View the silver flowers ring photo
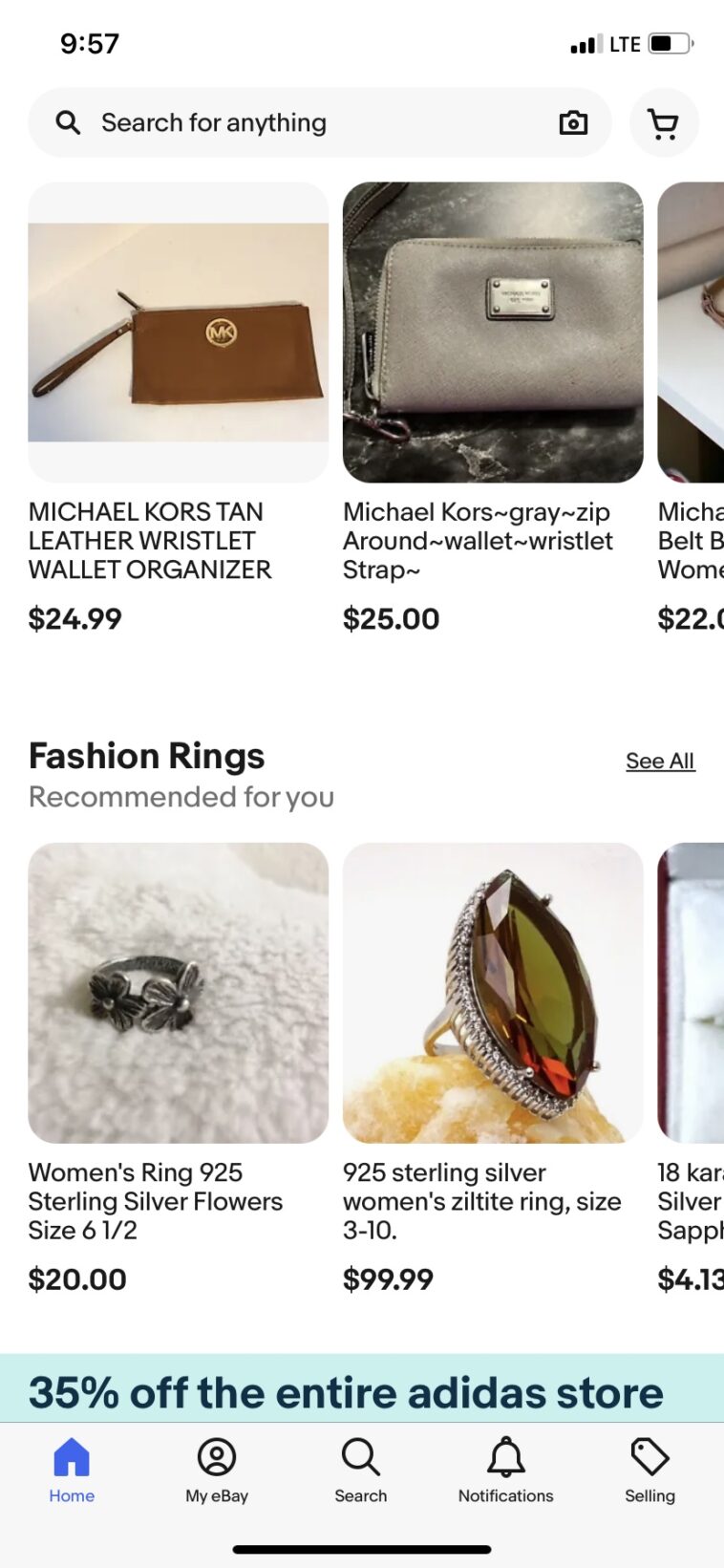 click(179, 993)
